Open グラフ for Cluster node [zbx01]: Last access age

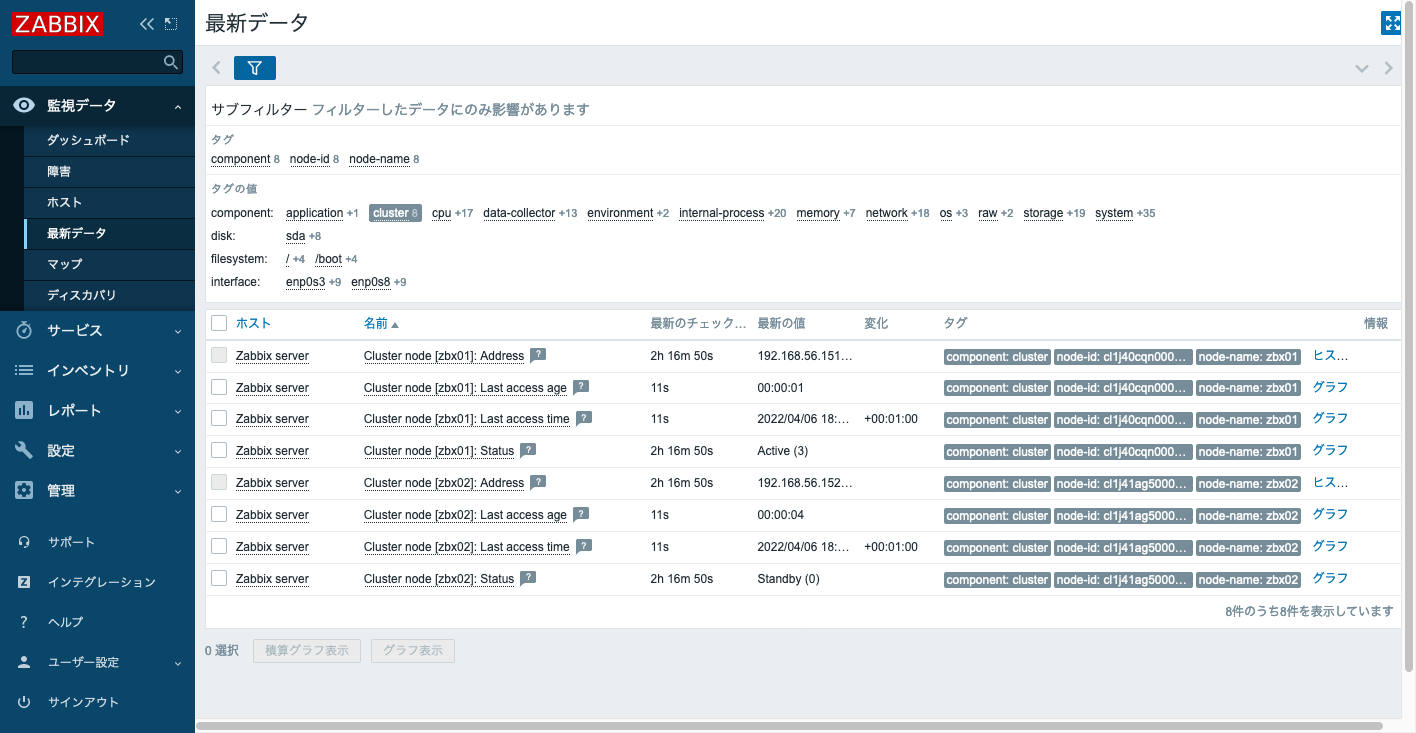1329,387
